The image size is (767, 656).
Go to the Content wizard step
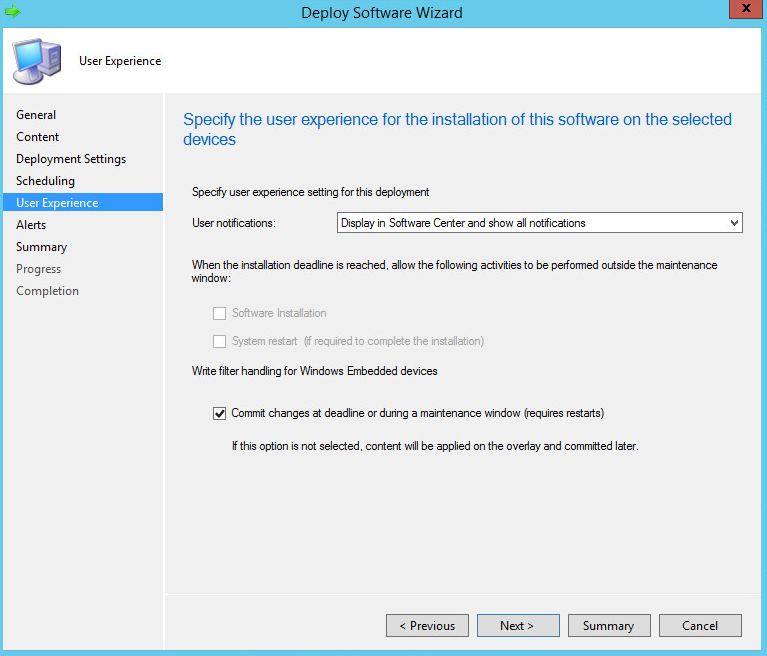pyautogui.click(x=38, y=136)
